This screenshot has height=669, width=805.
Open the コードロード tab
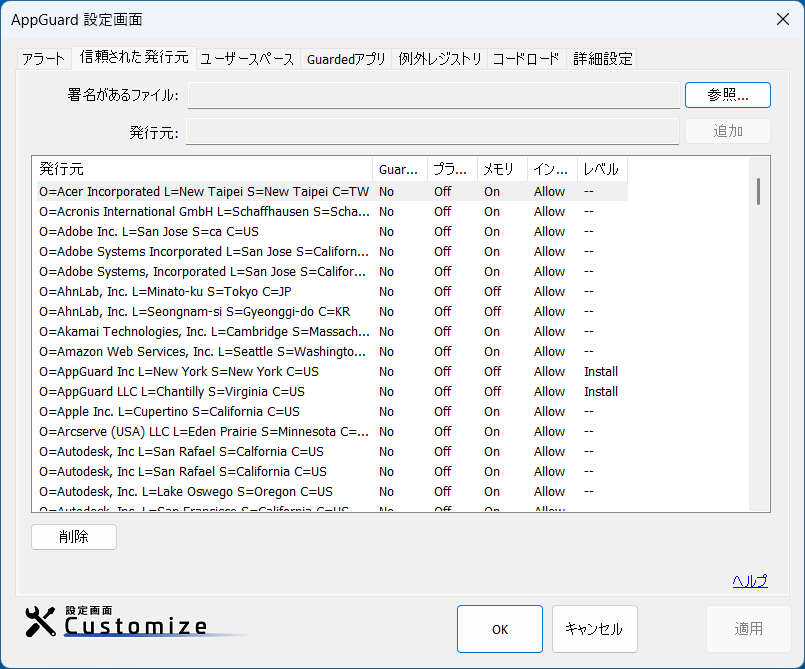pos(526,59)
